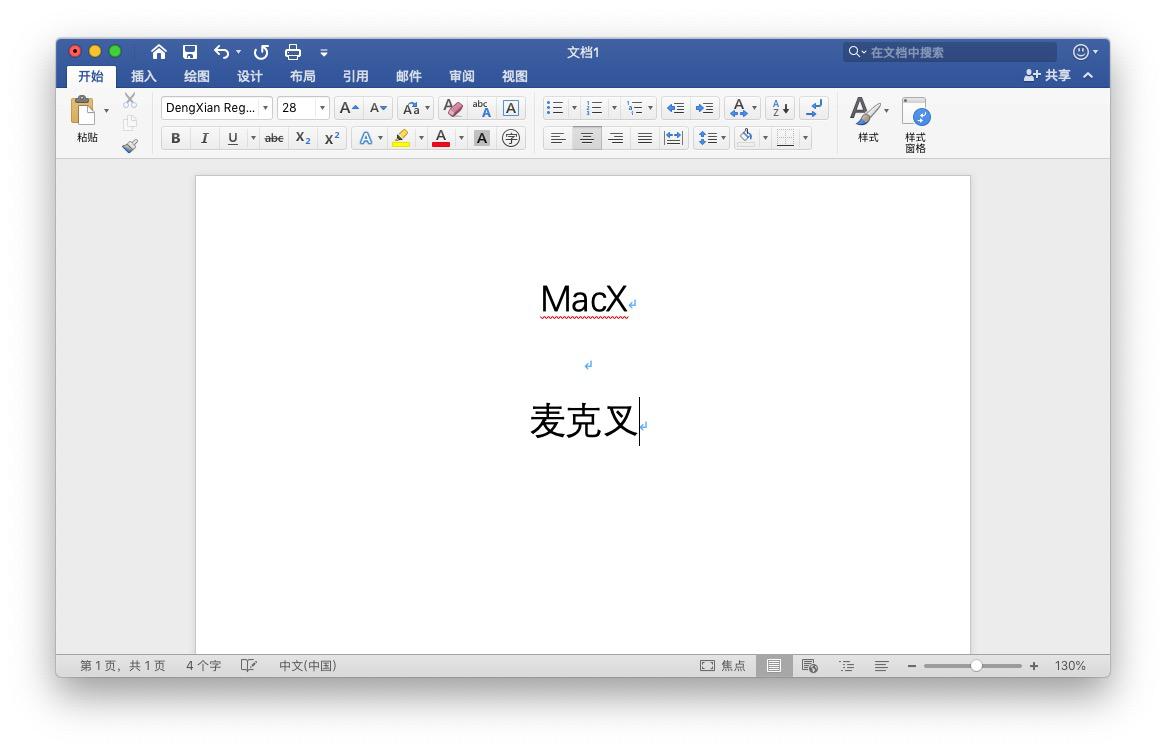This screenshot has height=751, width=1166.
Task: Enable left text alignment
Action: (x=557, y=138)
